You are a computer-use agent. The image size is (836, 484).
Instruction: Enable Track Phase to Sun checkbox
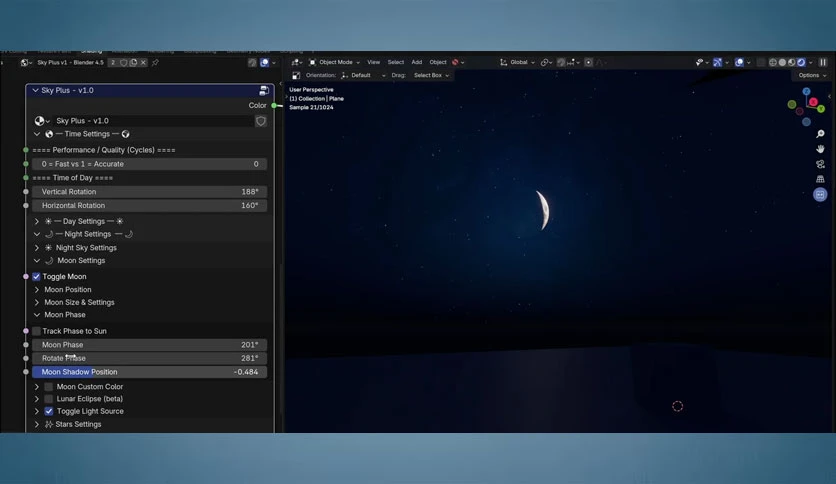point(36,331)
